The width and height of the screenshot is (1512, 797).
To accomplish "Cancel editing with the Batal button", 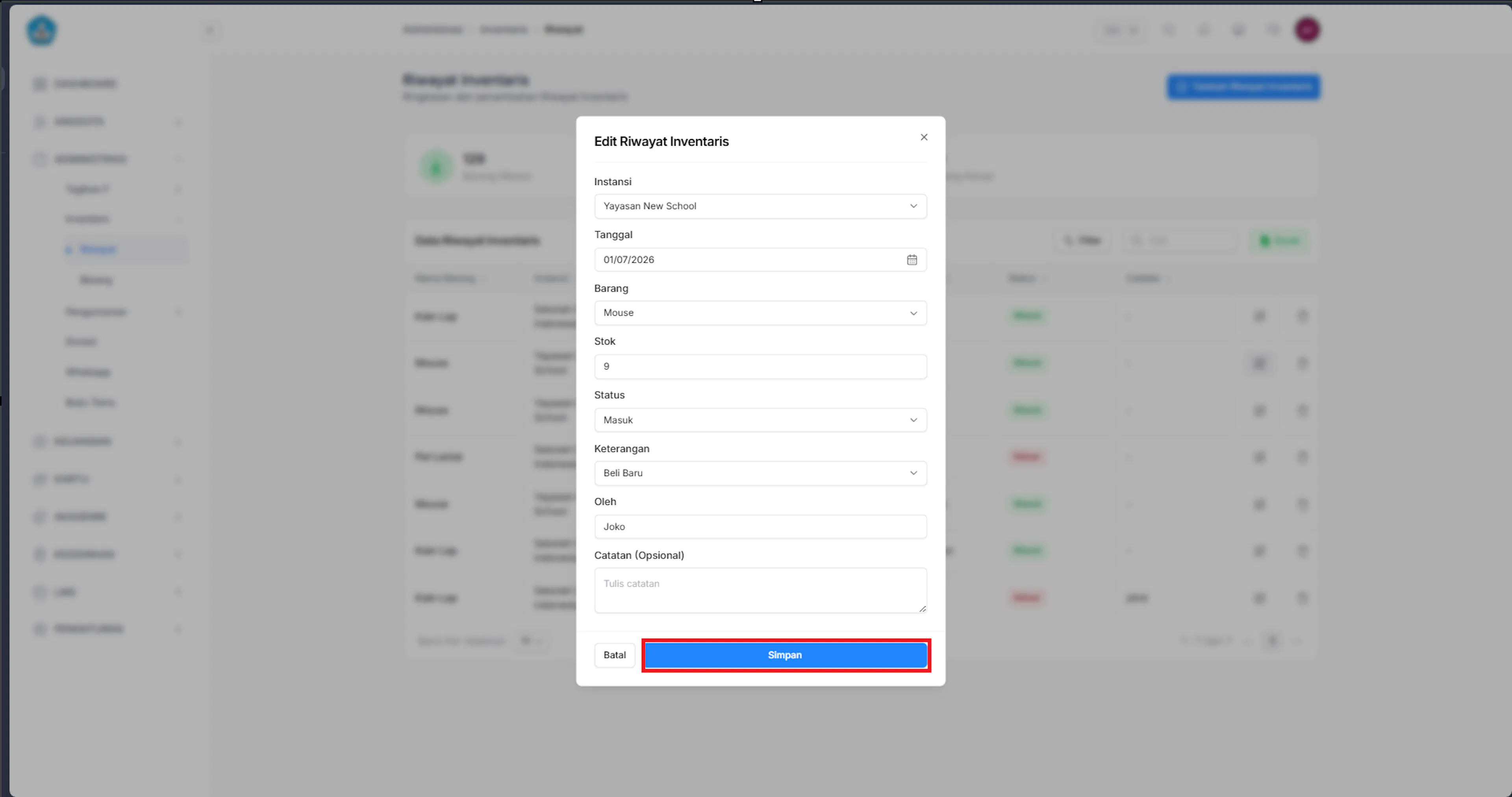I will (615, 655).
